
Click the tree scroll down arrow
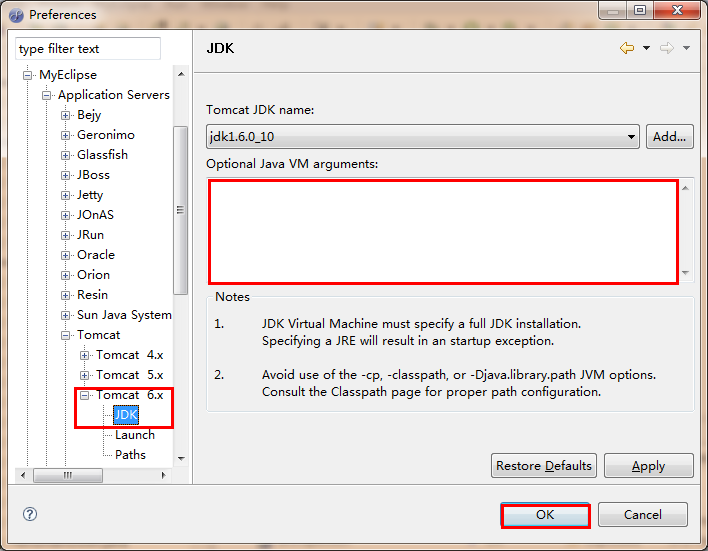(181, 458)
